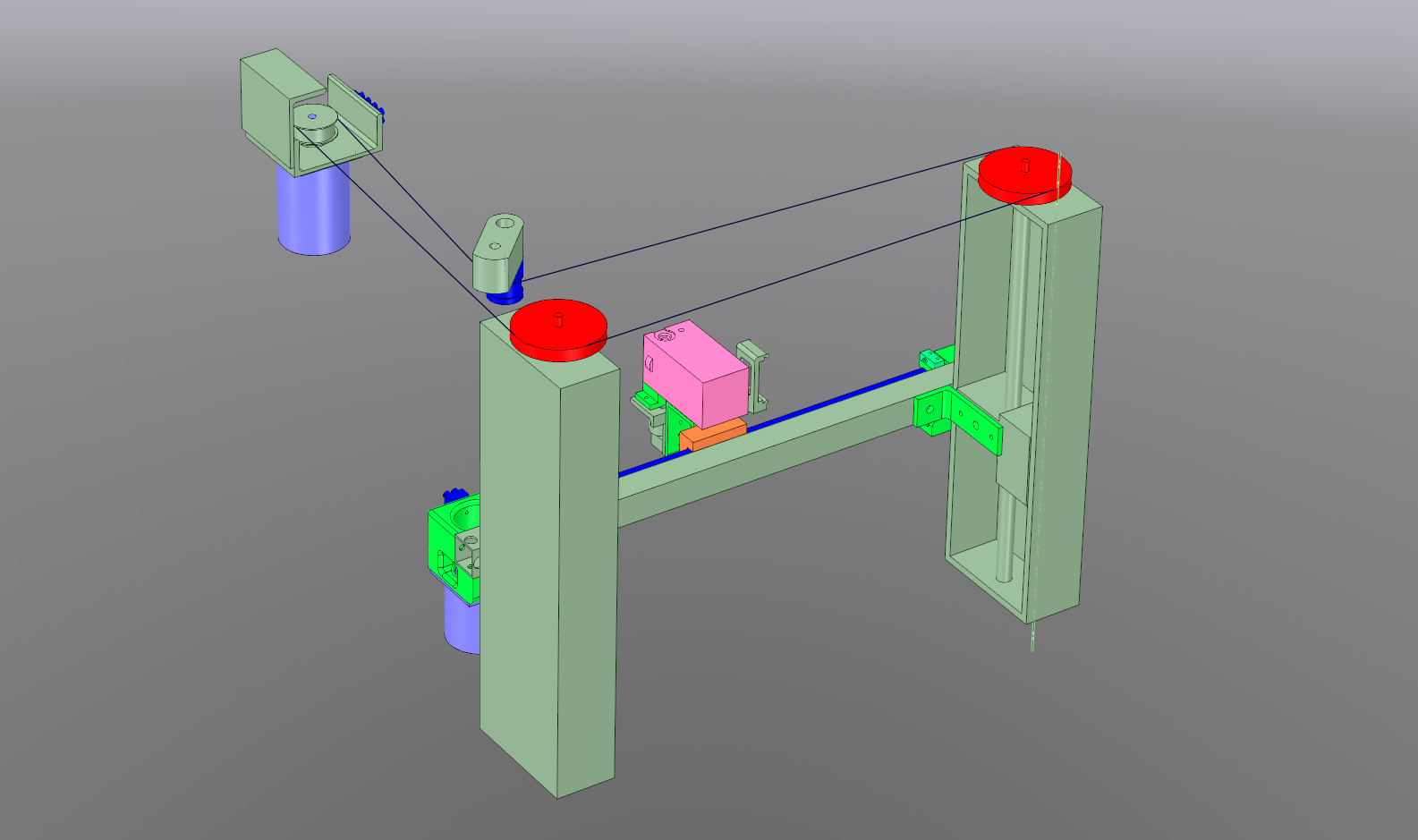The width and height of the screenshot is (1418, 840).
Task: Select the gray clamp bracket behind the pink box
Action: tap(753, 374)
